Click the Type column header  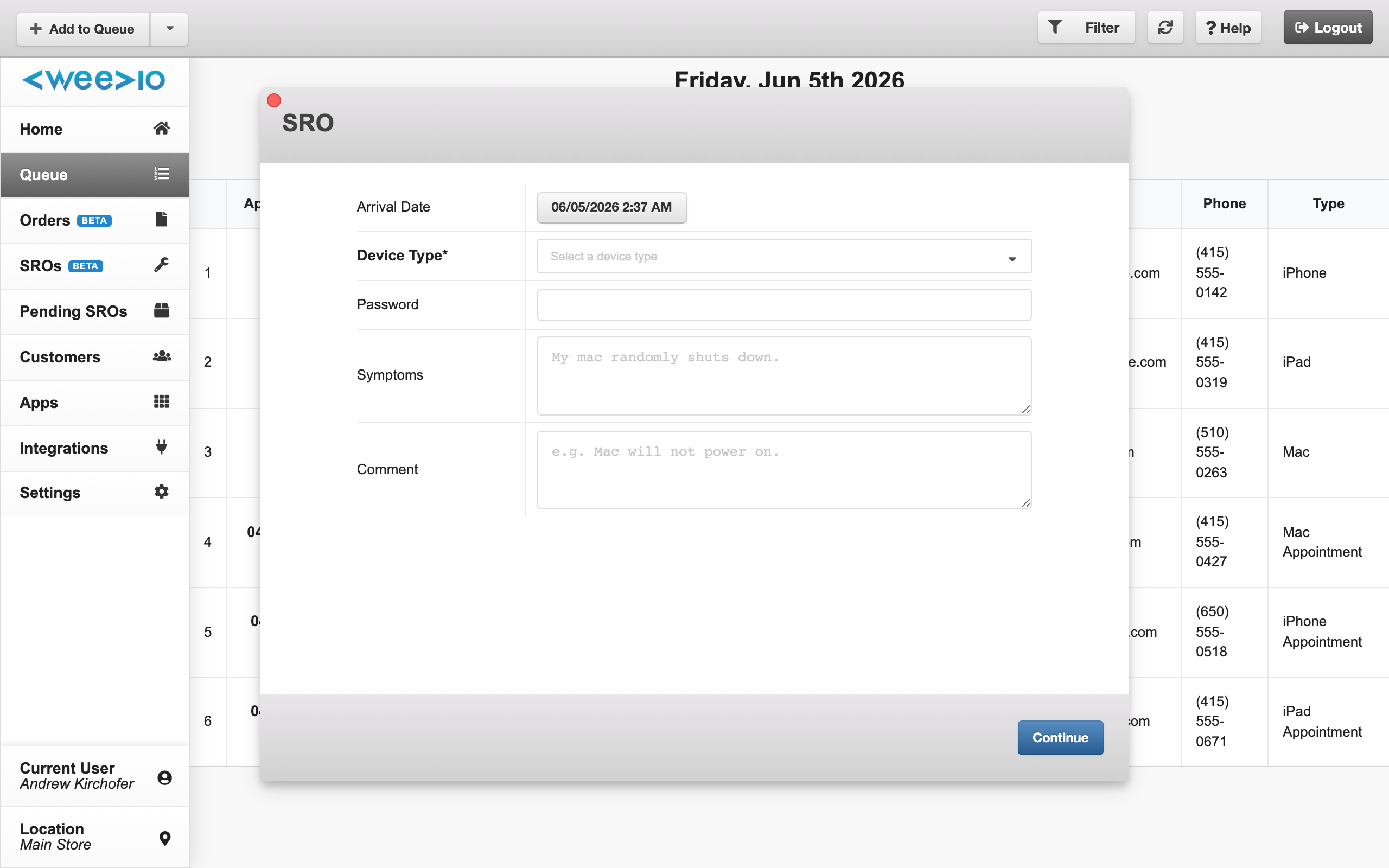point(1328,203)
